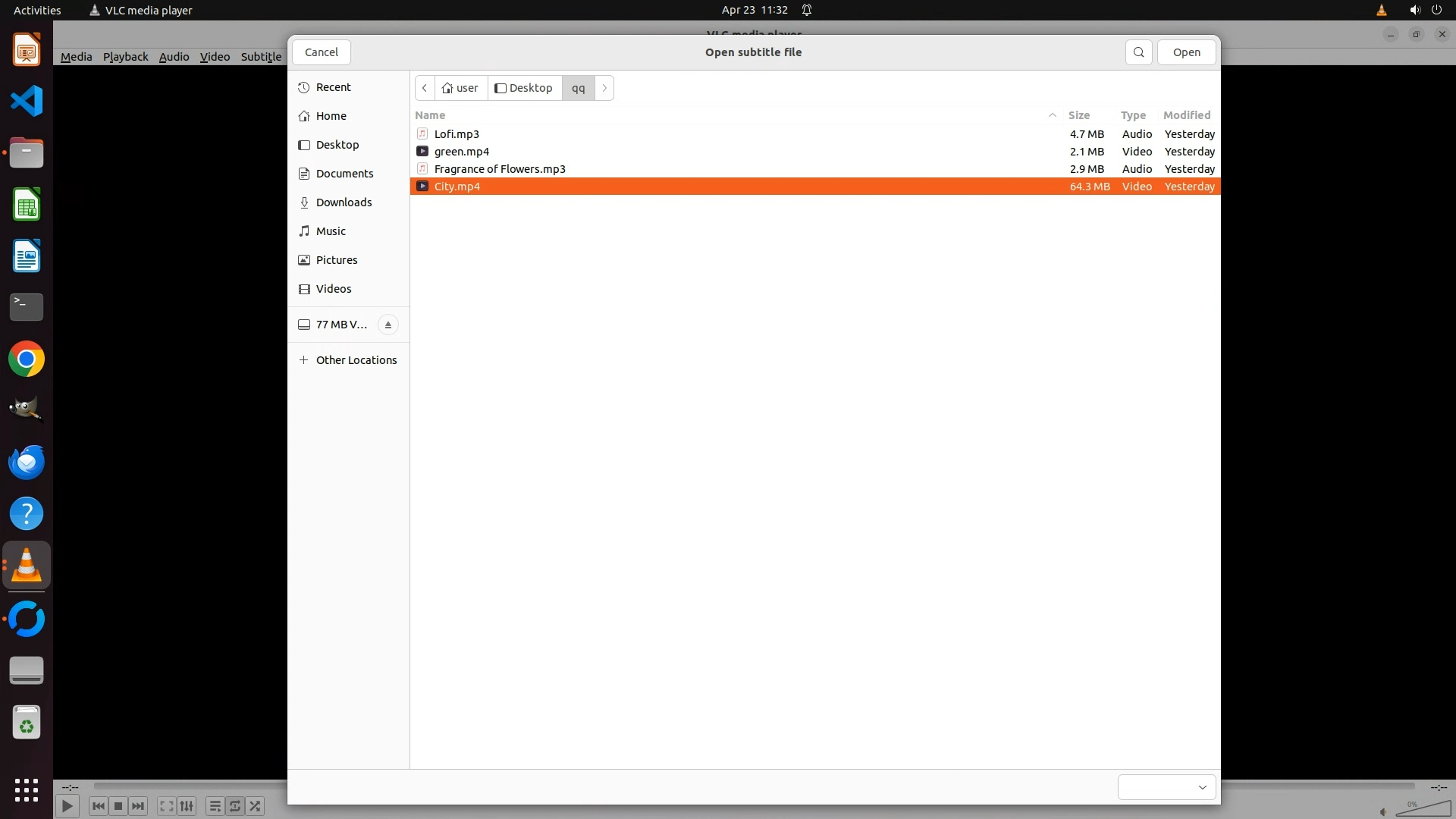This screenshot has width=1456, height=819.
Task: Click the Name column sort arrow
Action: point(1052,115)
